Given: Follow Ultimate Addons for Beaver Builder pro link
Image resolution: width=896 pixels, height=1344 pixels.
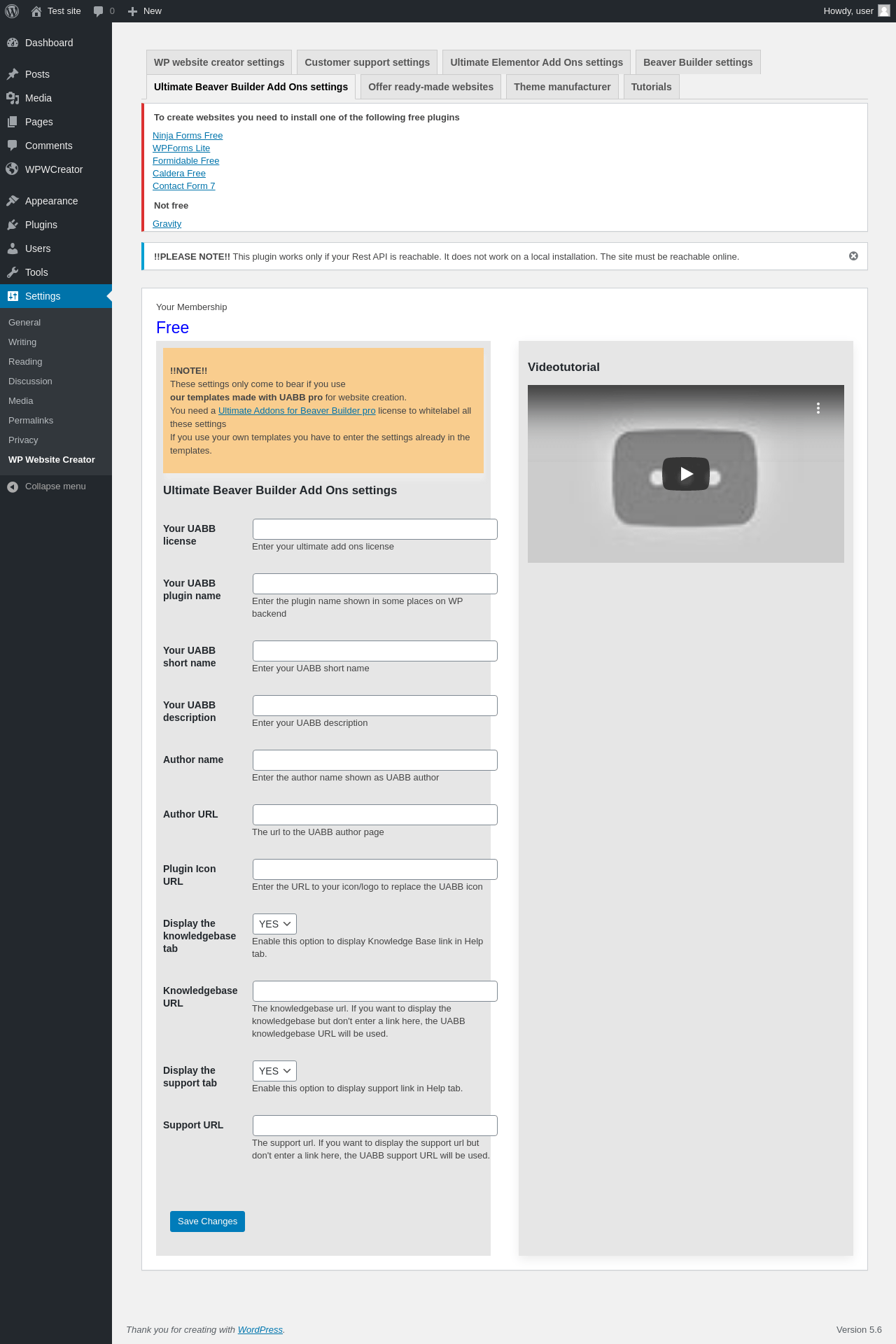Looking at the screenshot, I should (297, 411).
